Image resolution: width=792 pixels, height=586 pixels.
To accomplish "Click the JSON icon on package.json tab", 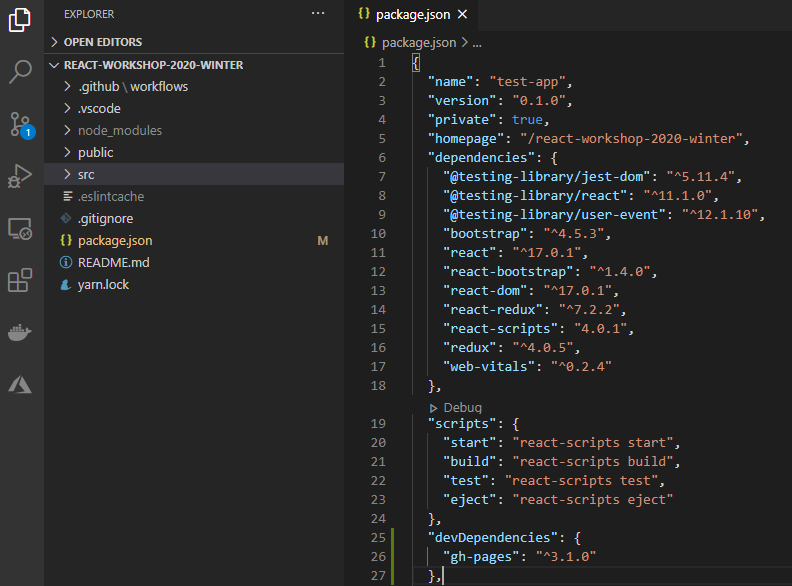I will tap(364, 14).
